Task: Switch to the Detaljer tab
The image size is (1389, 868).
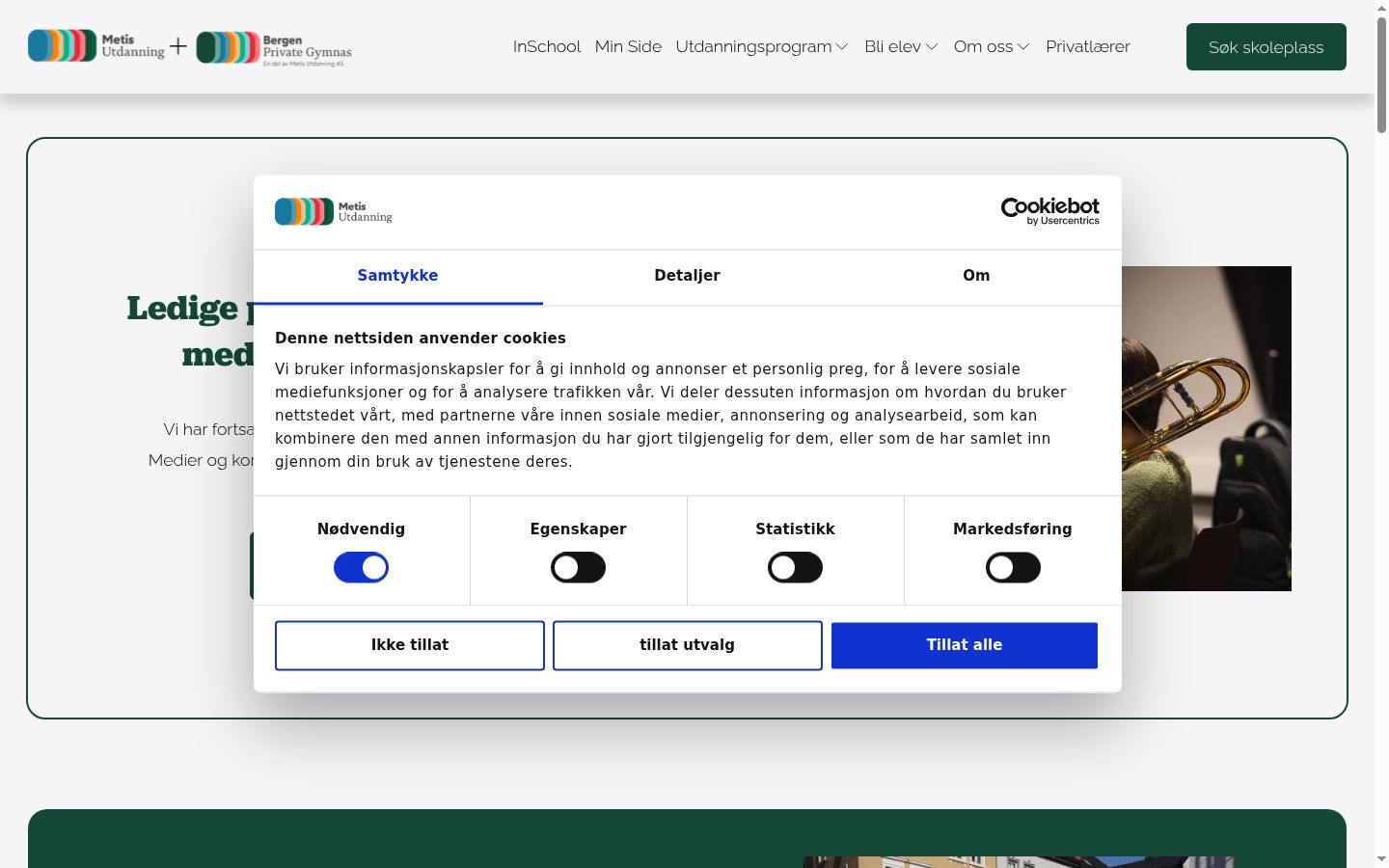Action: 687,277
